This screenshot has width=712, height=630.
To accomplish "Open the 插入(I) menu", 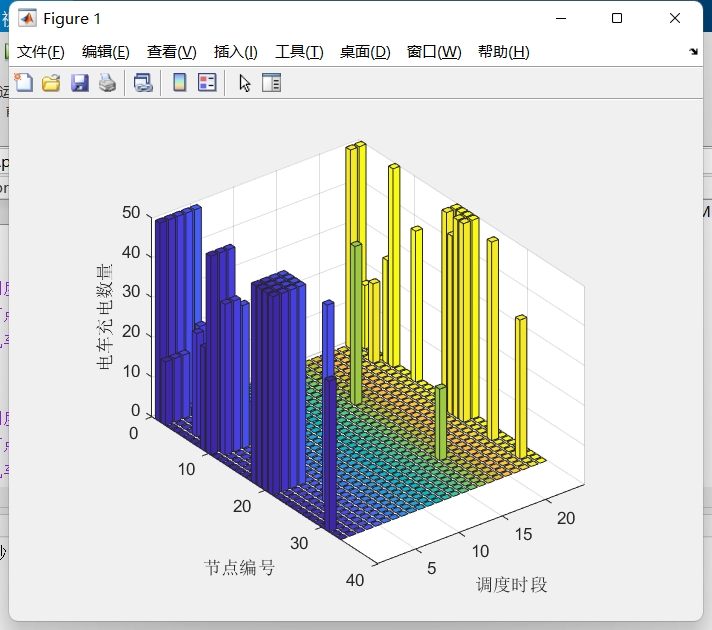I will pos(236,52).
